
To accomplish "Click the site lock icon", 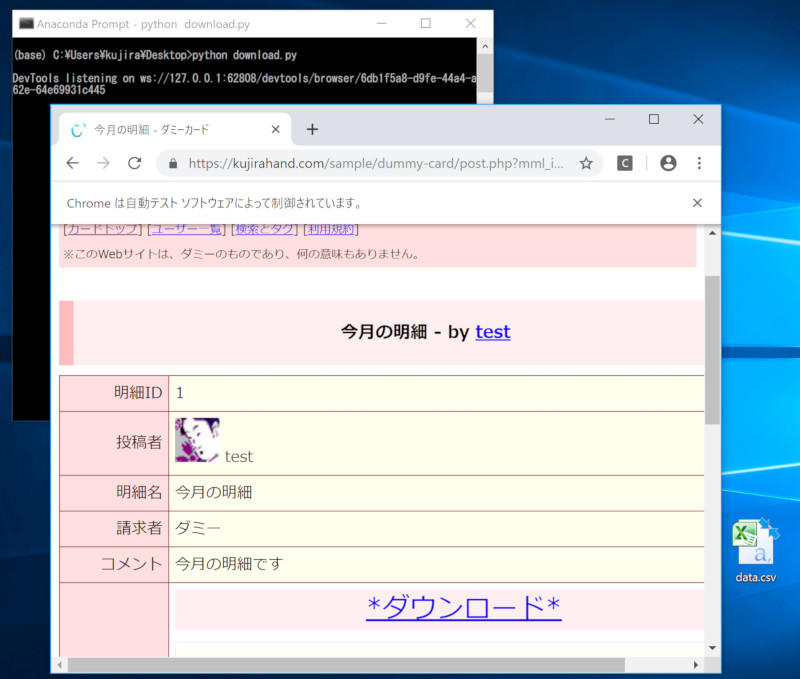I will click(173, 163).
